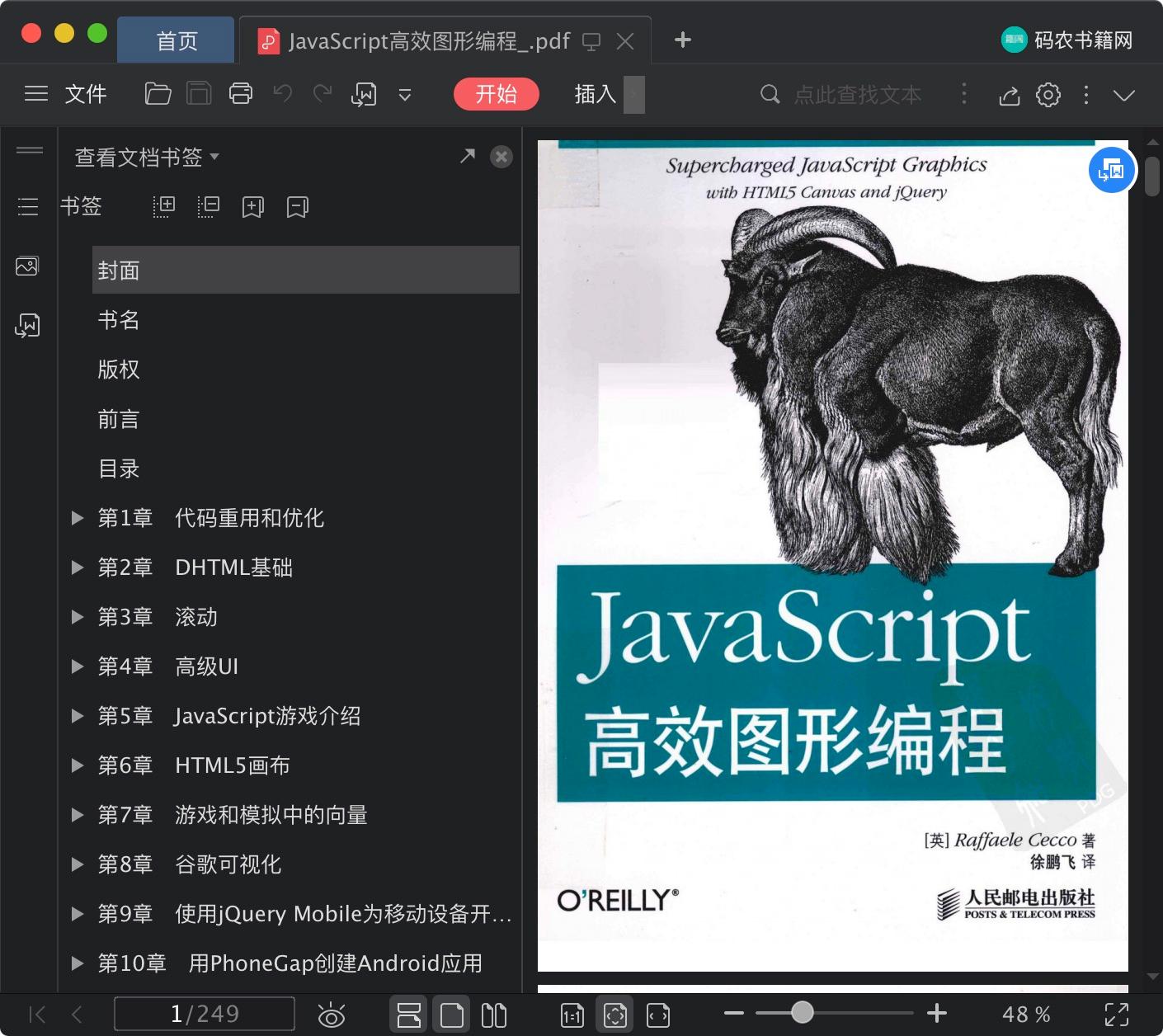Screen dimensions: 1163x1036
Task: Open the 文件 menu
Action: [86, 94]
